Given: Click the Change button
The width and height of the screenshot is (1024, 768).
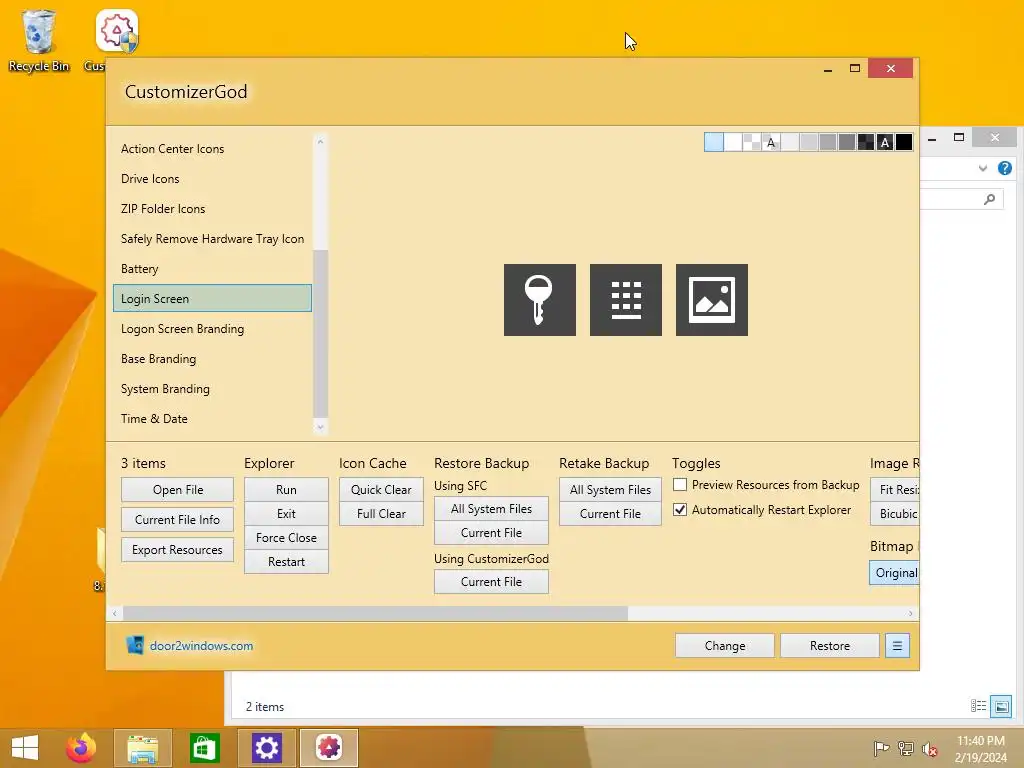Looking at the screenshot, I should tap(725, 646).
